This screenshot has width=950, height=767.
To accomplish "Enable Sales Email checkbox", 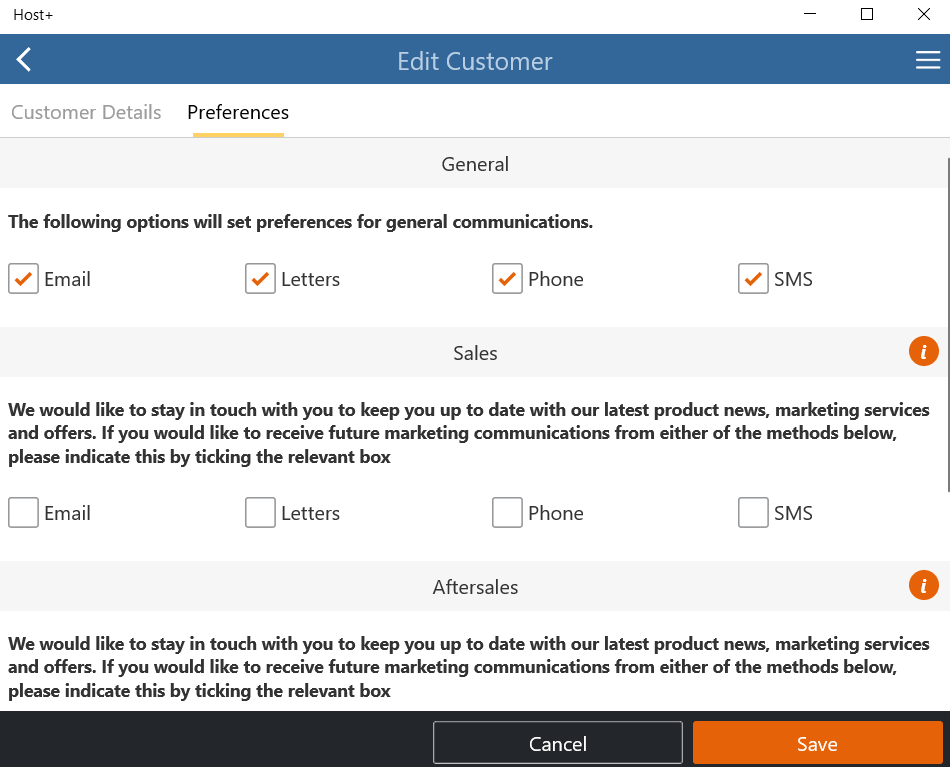I will tap(23, 513).
